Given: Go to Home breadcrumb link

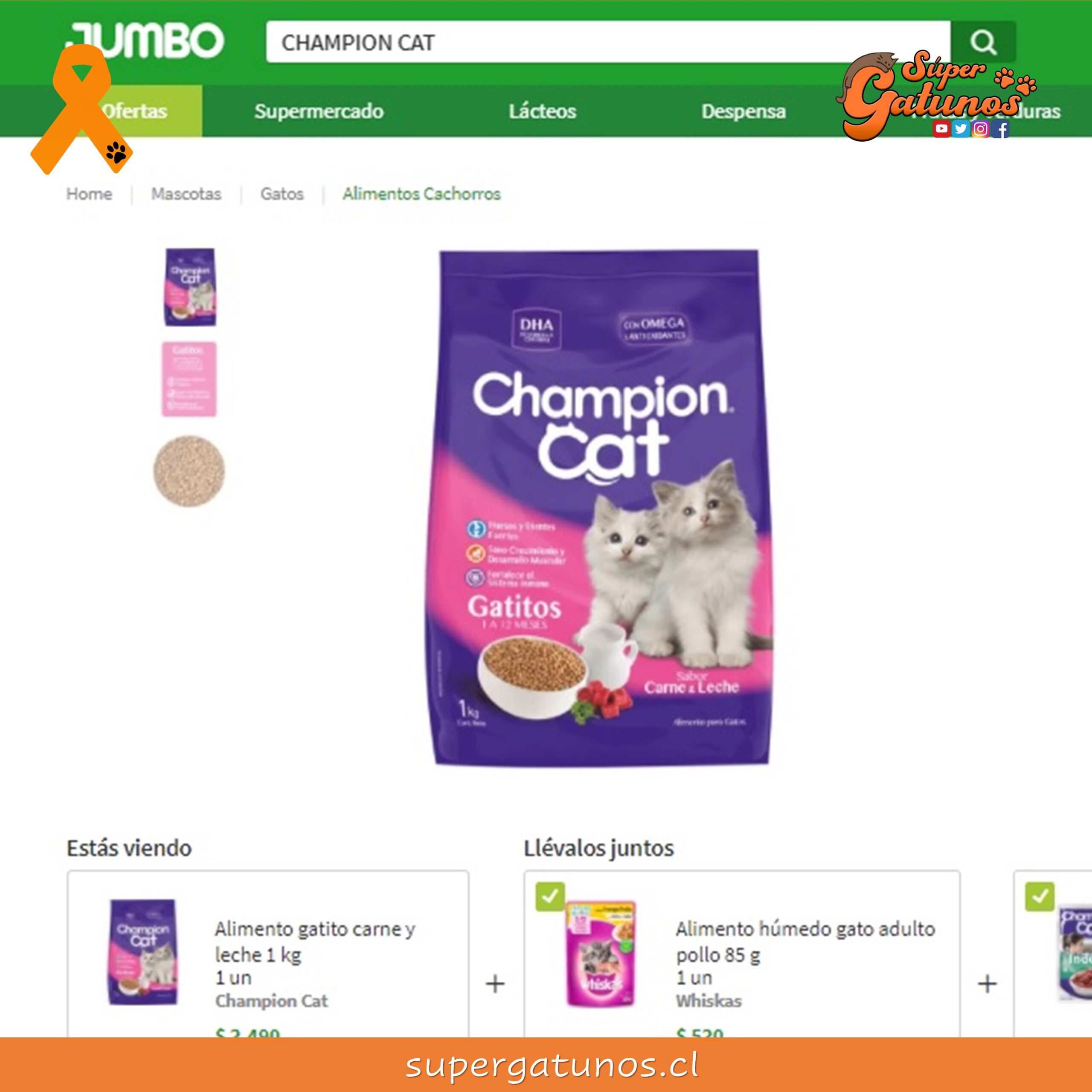Looking at the screenshot, I should pyautogui.click(x=89, y=194).
